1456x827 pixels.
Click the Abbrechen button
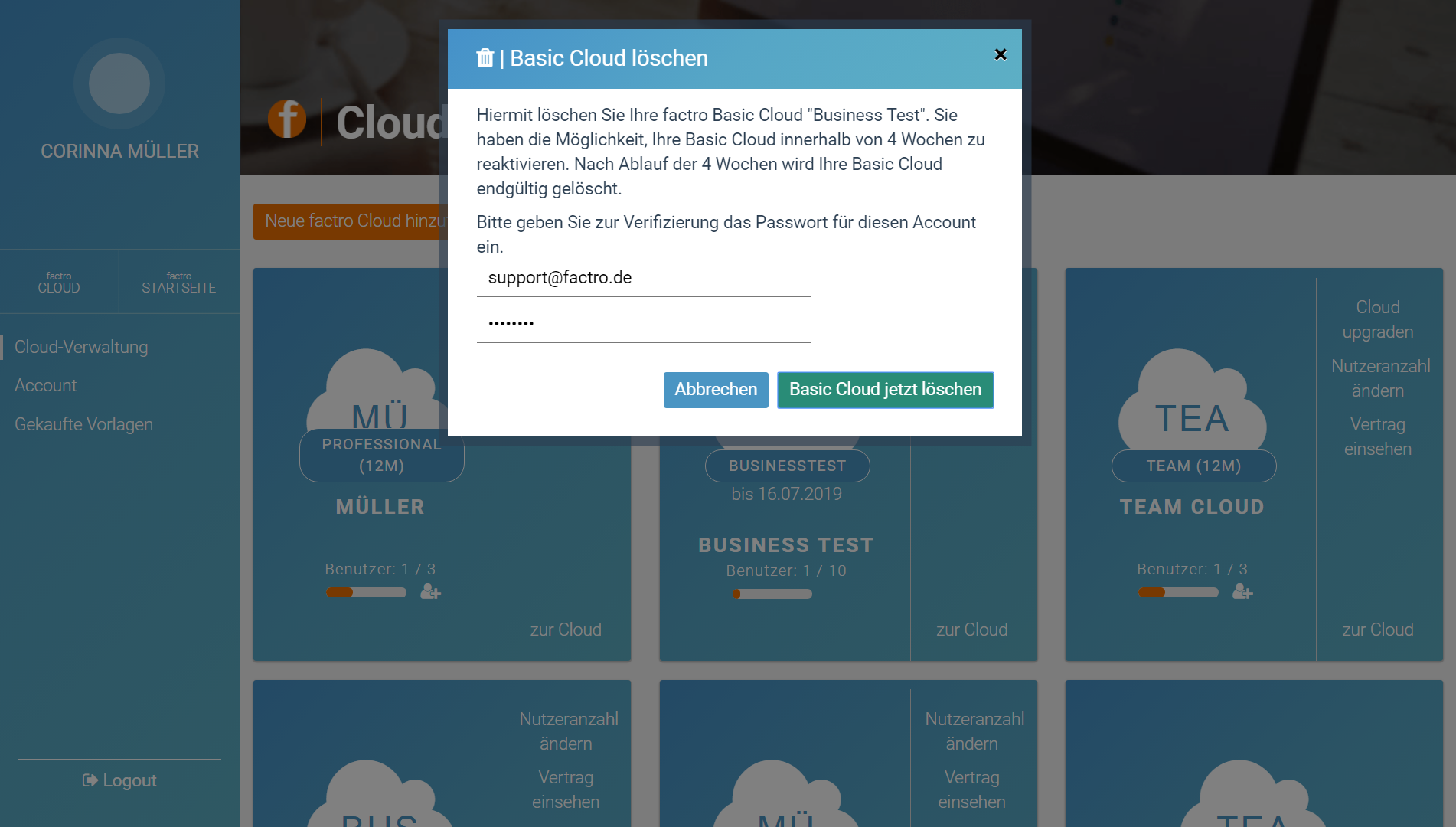click(716, 390)
